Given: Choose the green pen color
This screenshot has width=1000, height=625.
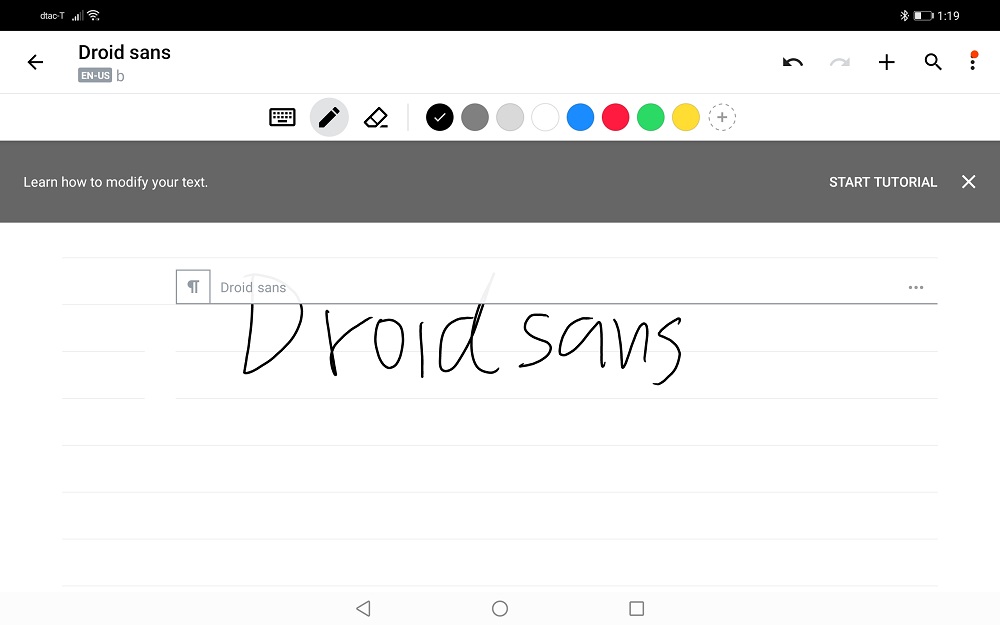Looking at the screenshot, I should click(651, 117).
